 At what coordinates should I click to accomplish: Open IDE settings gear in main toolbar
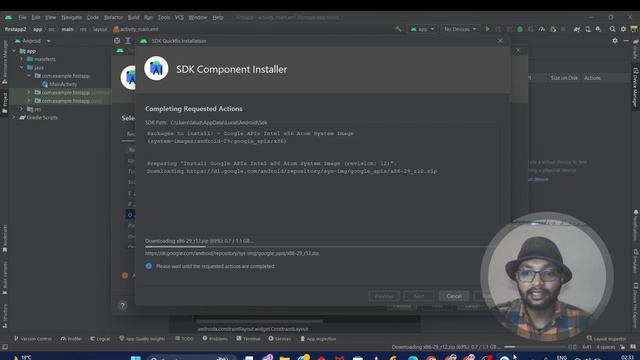623,29
